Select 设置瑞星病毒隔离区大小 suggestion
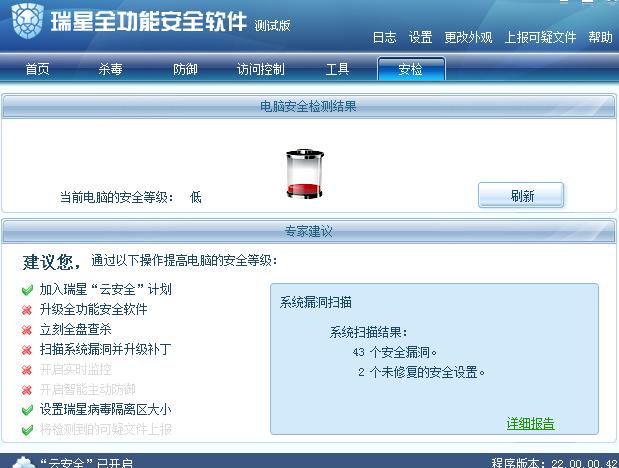619x468 pixels. tap(105, 410)
